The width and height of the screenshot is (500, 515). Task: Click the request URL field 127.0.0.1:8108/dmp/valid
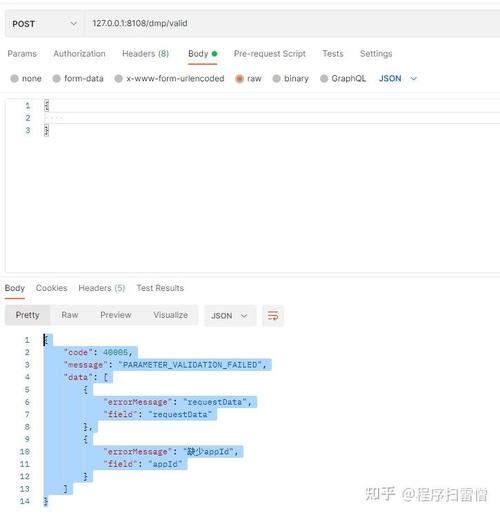click(x=293, y=23)
